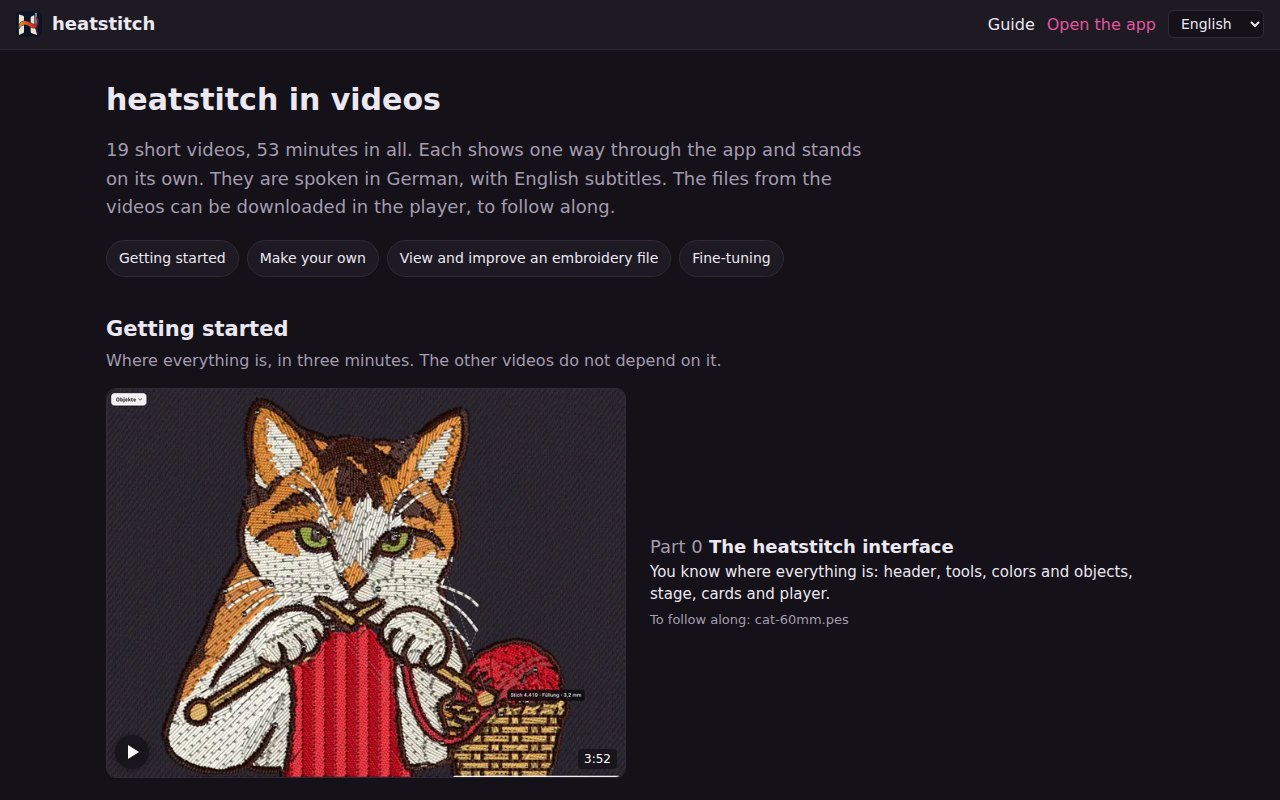Jump to the Fine-tuning section
This screenshot has width=1280, height=800.
click(x=731, y=258)
